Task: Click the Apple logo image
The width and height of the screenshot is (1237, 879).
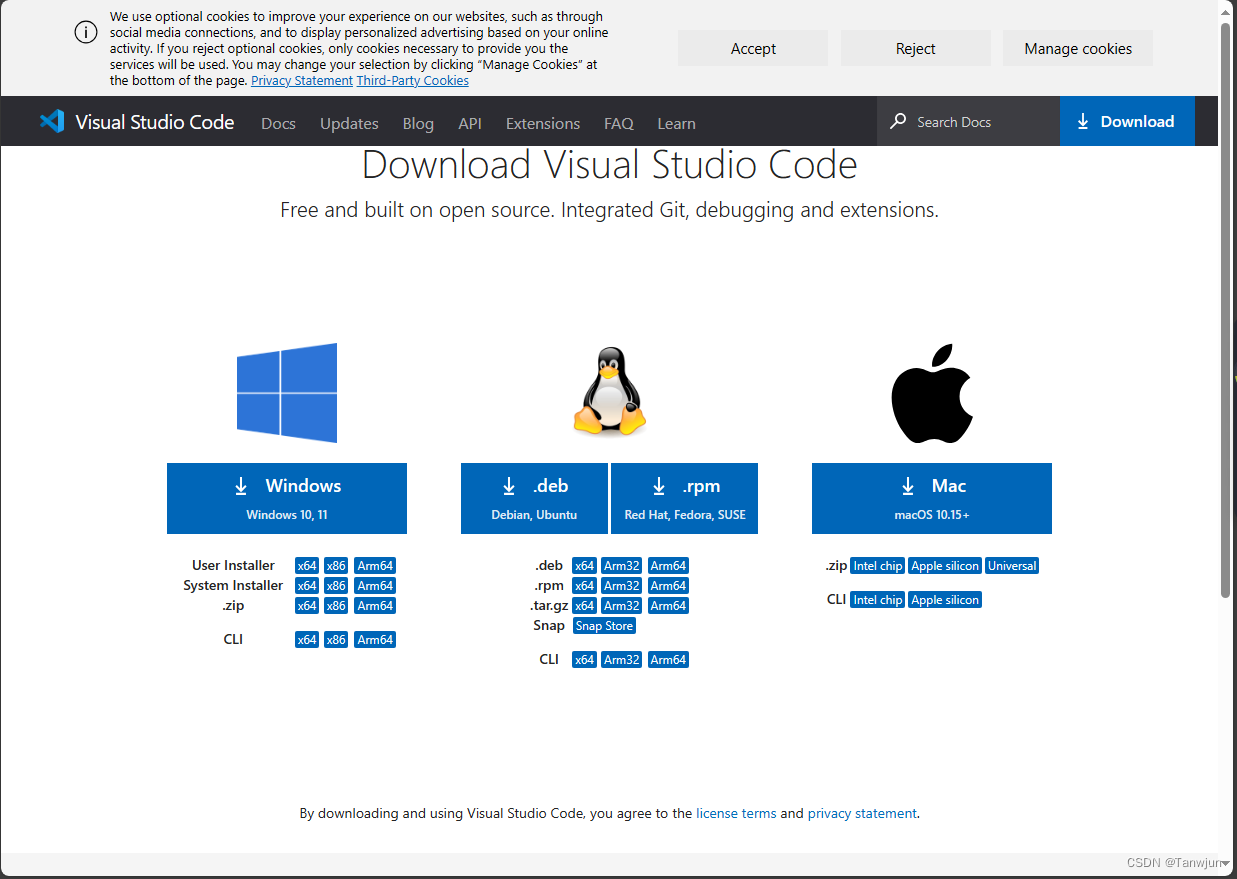Action: click(932, 394)
